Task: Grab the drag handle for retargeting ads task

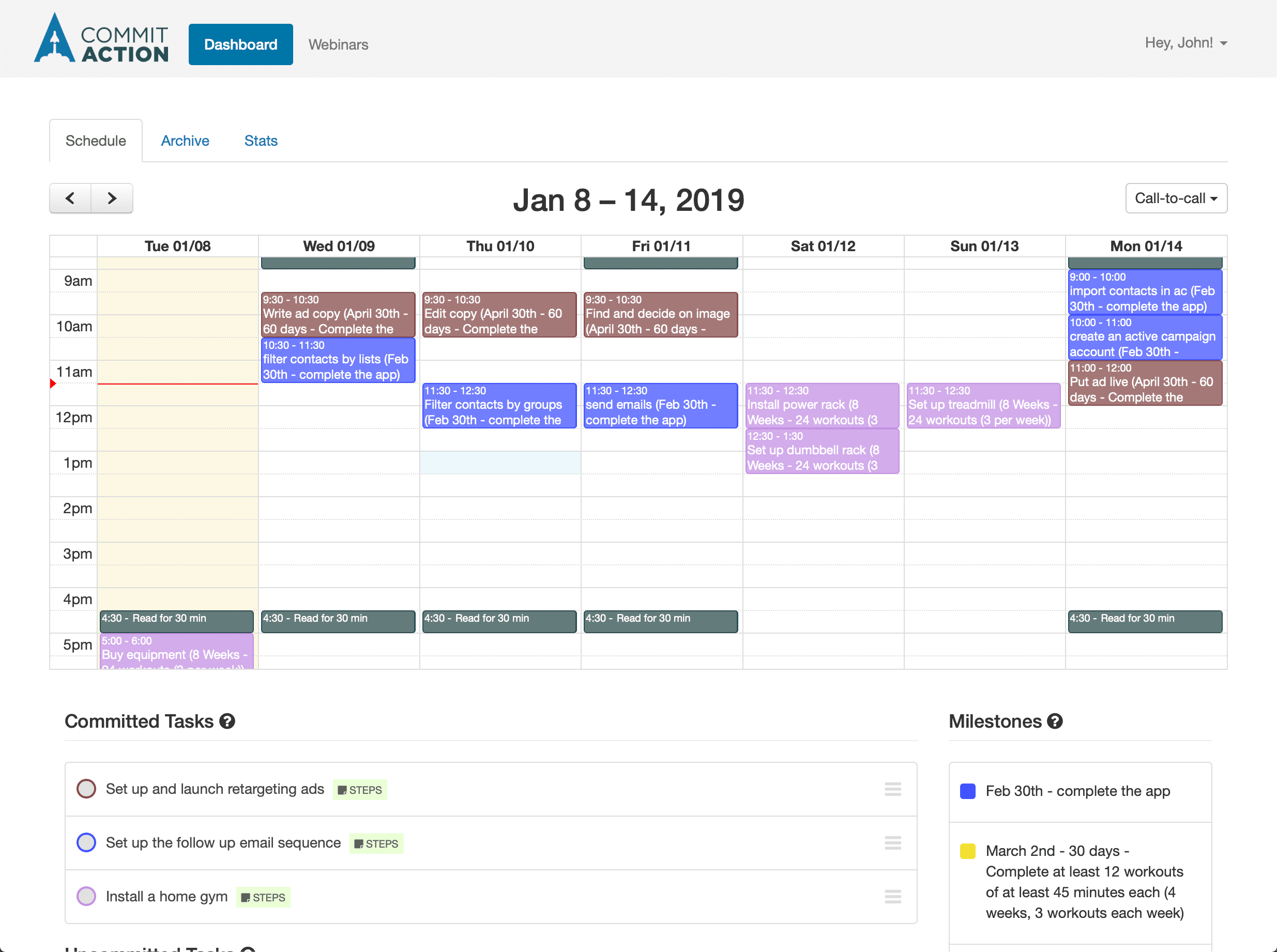Action: 892,789
